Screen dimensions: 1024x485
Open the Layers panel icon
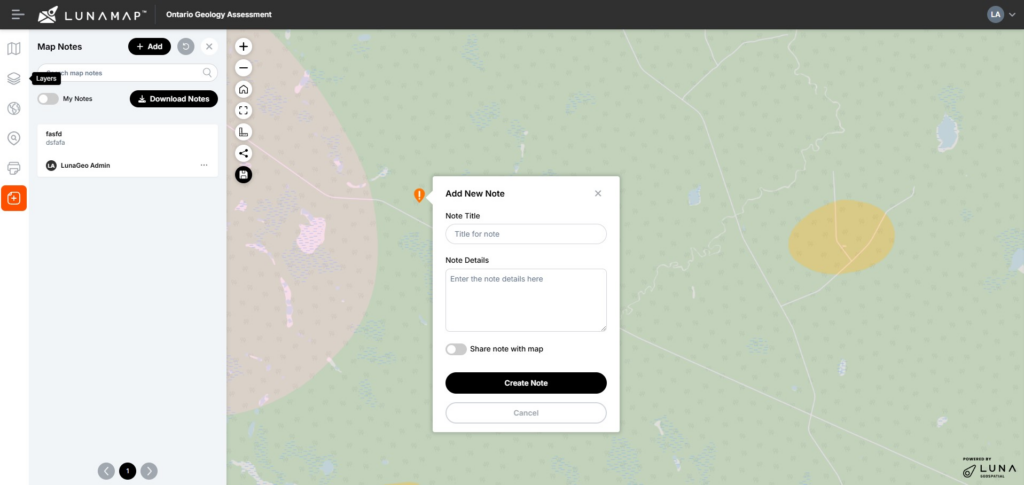pos(14,78)
